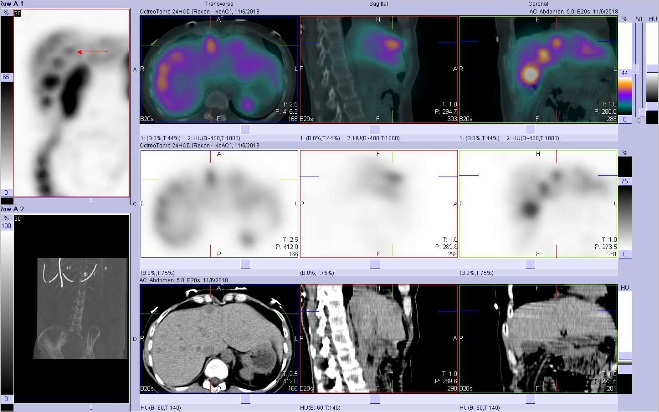Image resolution: width=659 pixels, height=412 pixels.
Task: Select the '0' lower handle on Row A 1 scale
Action: 7,193
